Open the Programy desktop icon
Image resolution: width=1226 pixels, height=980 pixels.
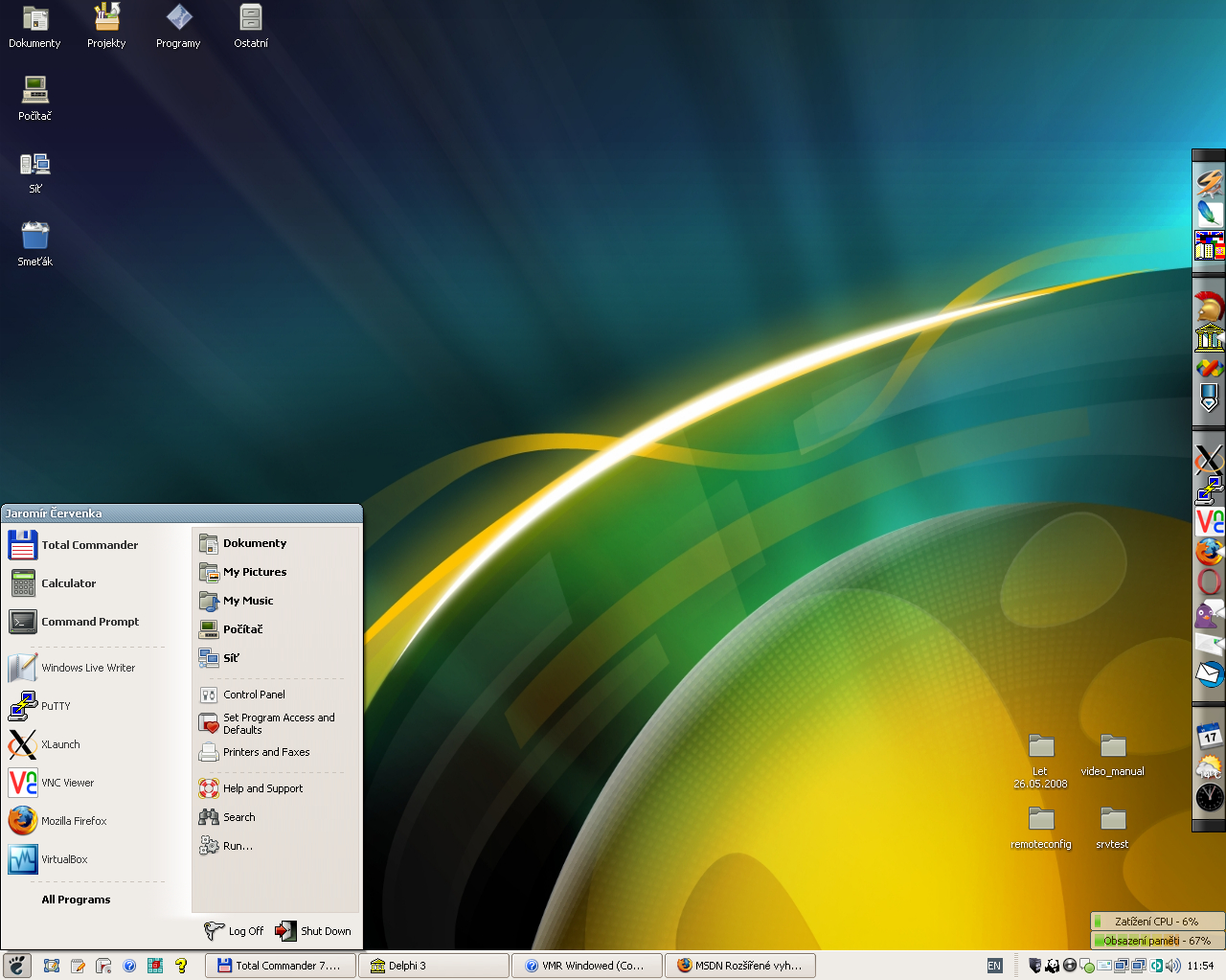tap(179, 26)
